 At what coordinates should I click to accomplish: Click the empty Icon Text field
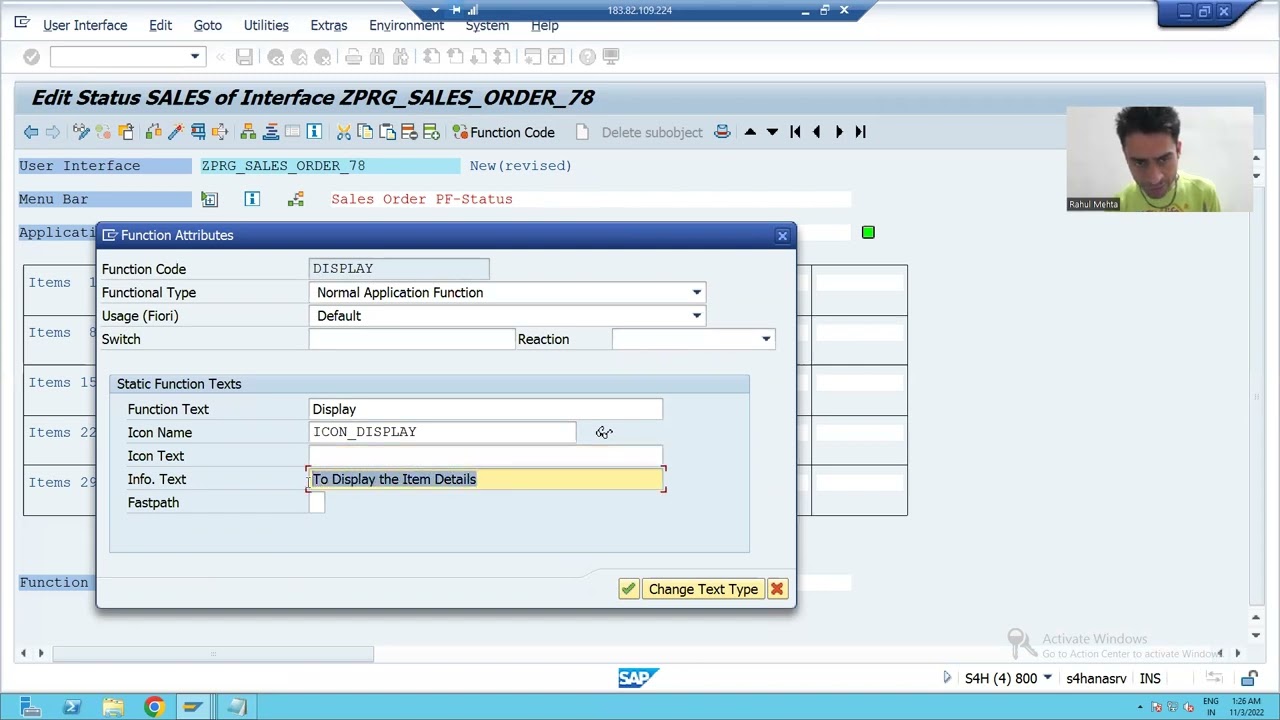click(486, 456)
